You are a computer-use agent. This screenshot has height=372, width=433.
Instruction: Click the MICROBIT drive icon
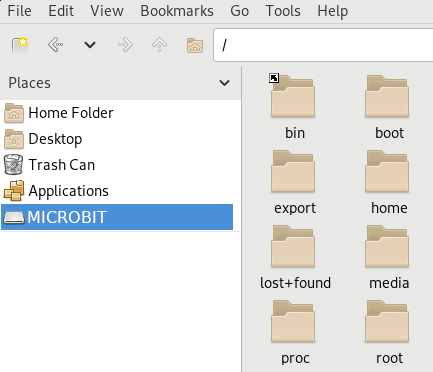(x=14, y=218)
